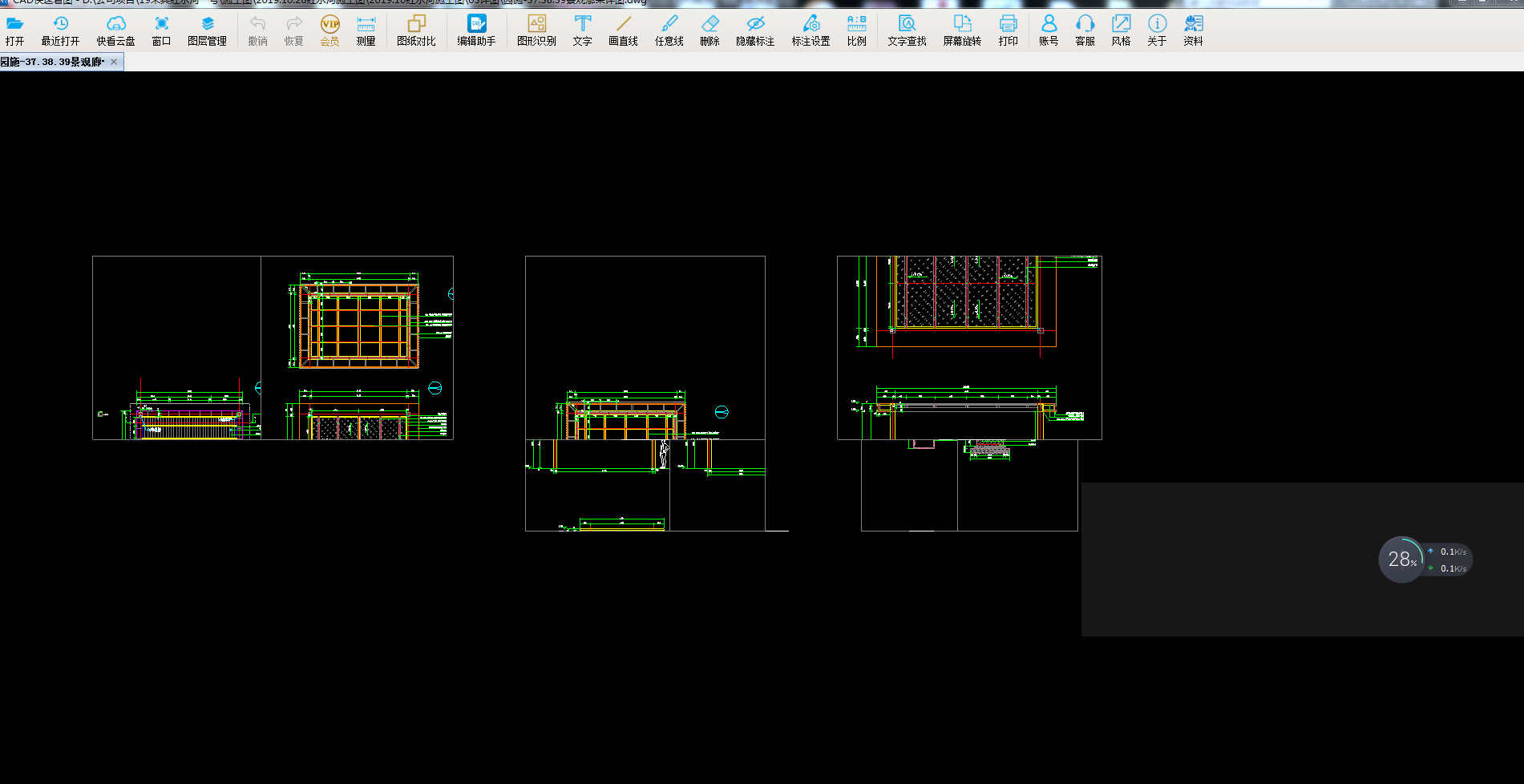The height and width of the screenshot is (784, 1524).
Task: Close the 园施-37.38.39 drawing tab
Action: coord(114,62)
